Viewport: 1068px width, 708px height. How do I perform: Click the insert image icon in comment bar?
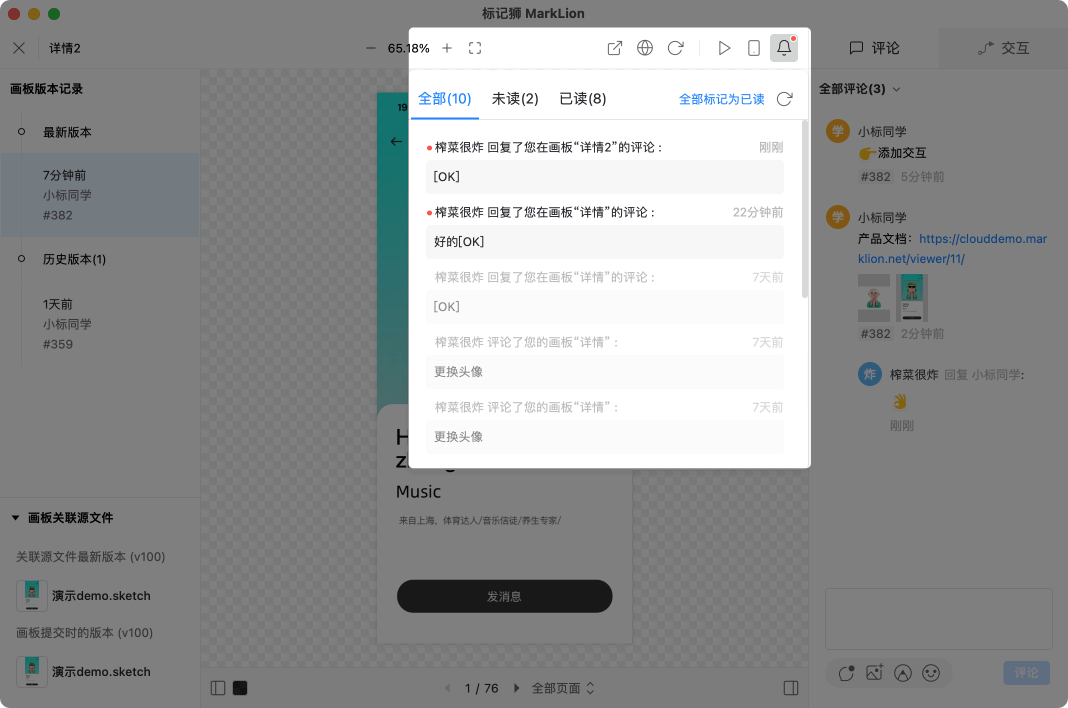(x=875, y=673)
